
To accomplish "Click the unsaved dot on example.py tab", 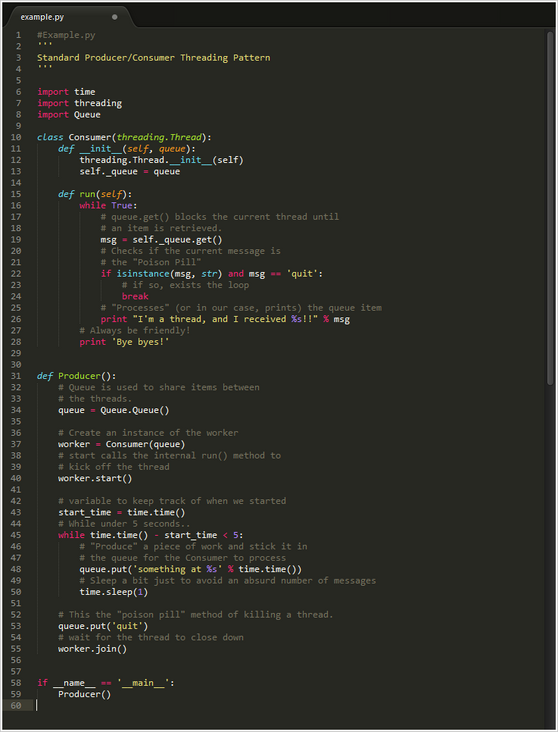I will (x=114, y=17).
